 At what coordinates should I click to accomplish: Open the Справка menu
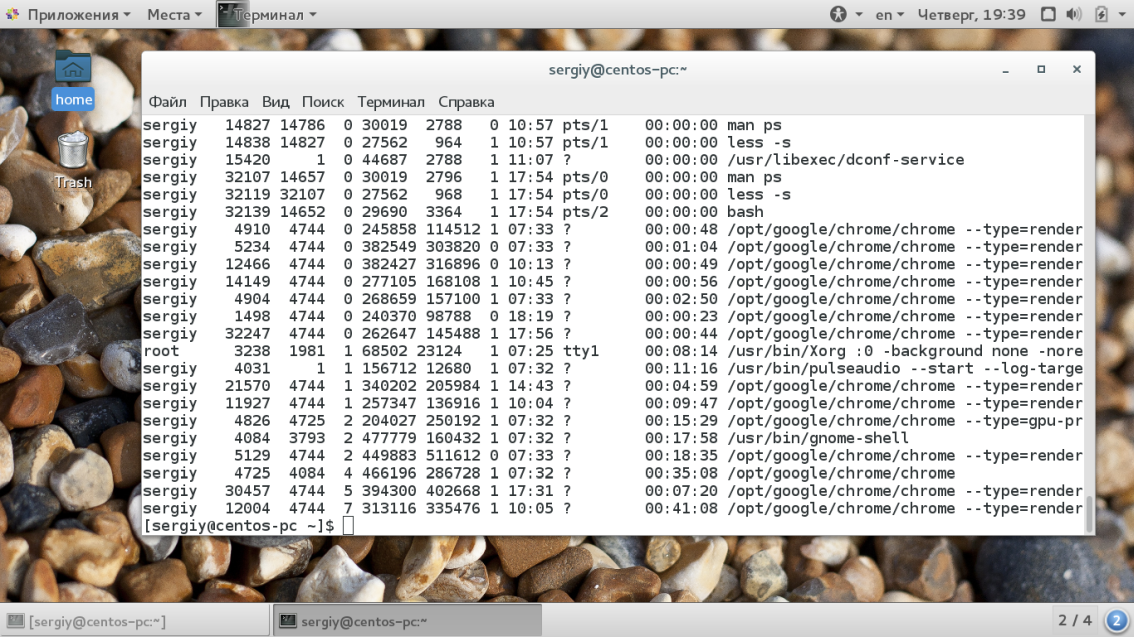466,102
